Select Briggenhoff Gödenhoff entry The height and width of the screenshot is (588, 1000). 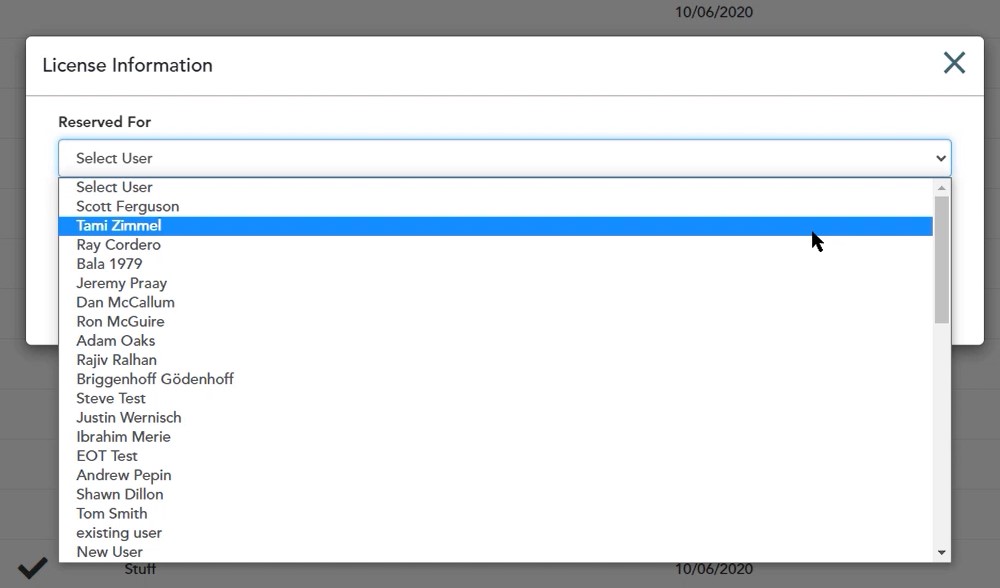click(x=496, y=379)
